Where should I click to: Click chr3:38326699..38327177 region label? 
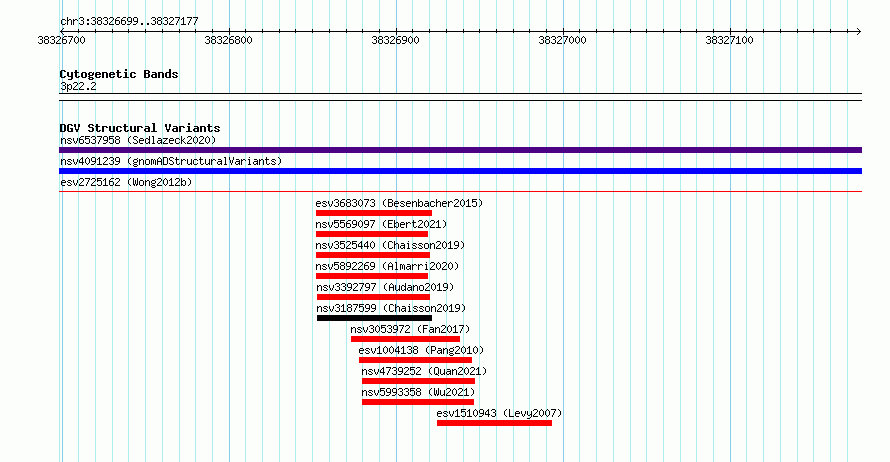tap(129, 22)
